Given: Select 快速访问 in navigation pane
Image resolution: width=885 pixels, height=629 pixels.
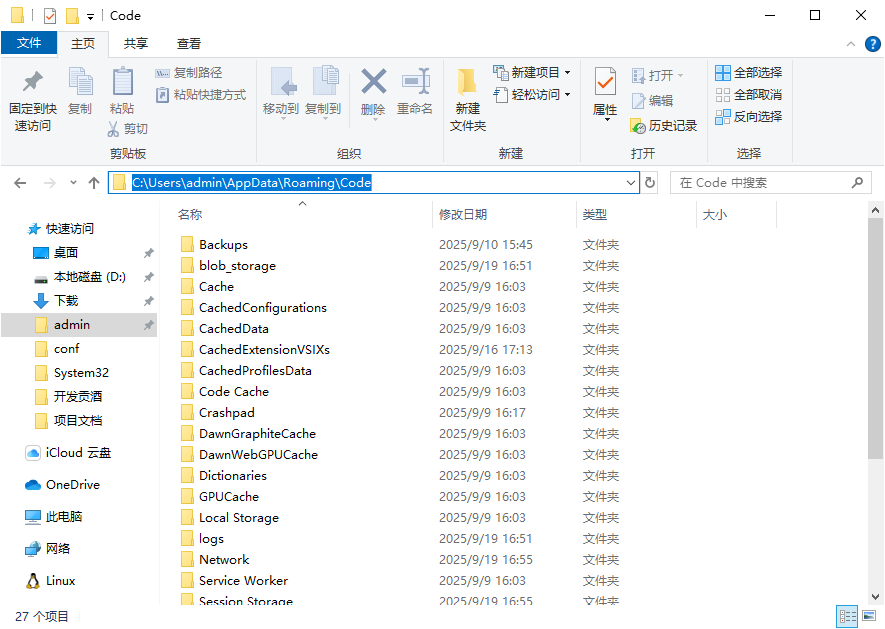Looking at the screenshot, I should pyautogui.click(x=61, y=229).
